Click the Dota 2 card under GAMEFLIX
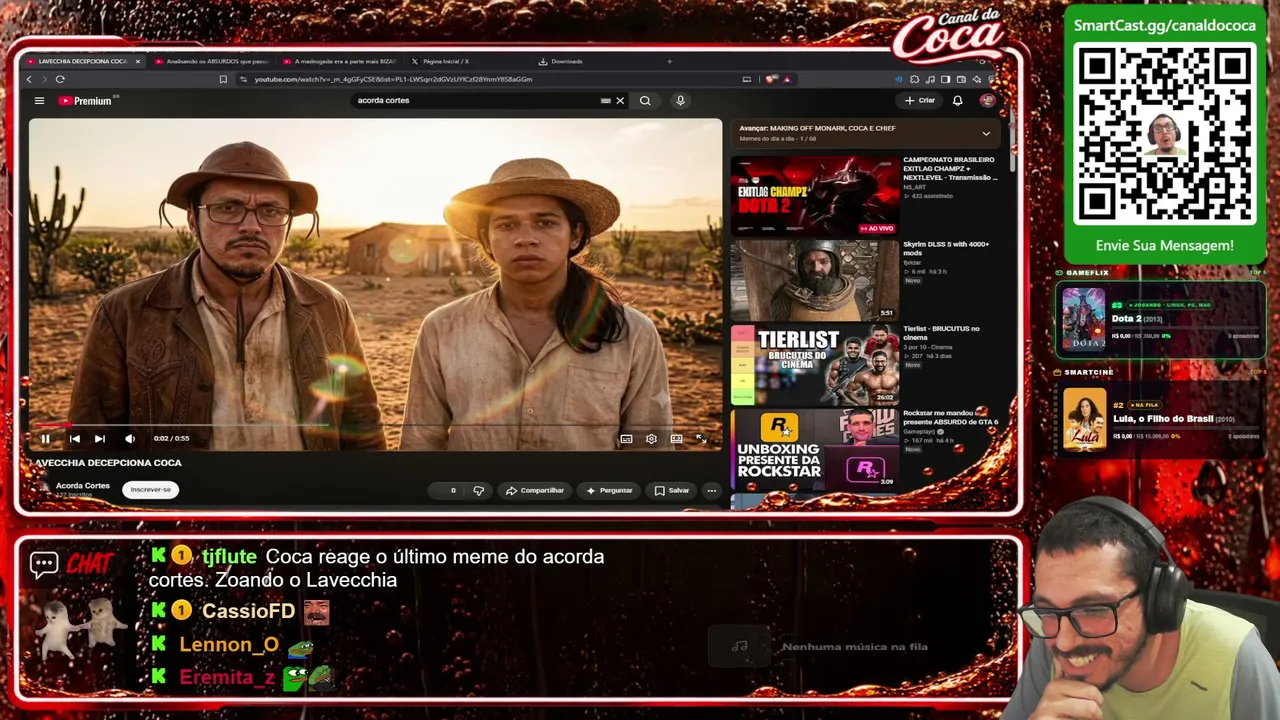The image size is (1280, 720). pos(1161,320)
